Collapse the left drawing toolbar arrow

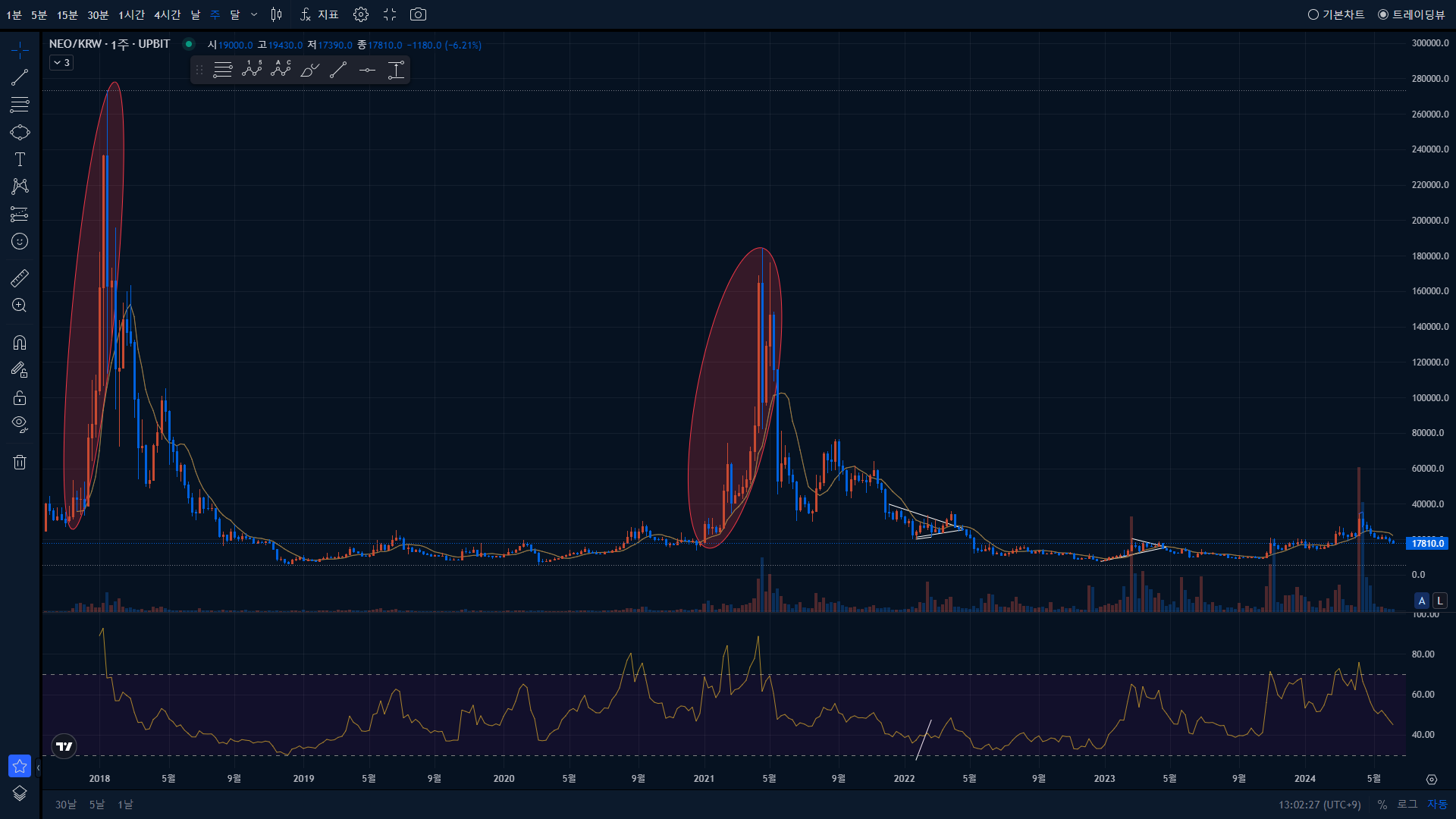coord(38,767)
